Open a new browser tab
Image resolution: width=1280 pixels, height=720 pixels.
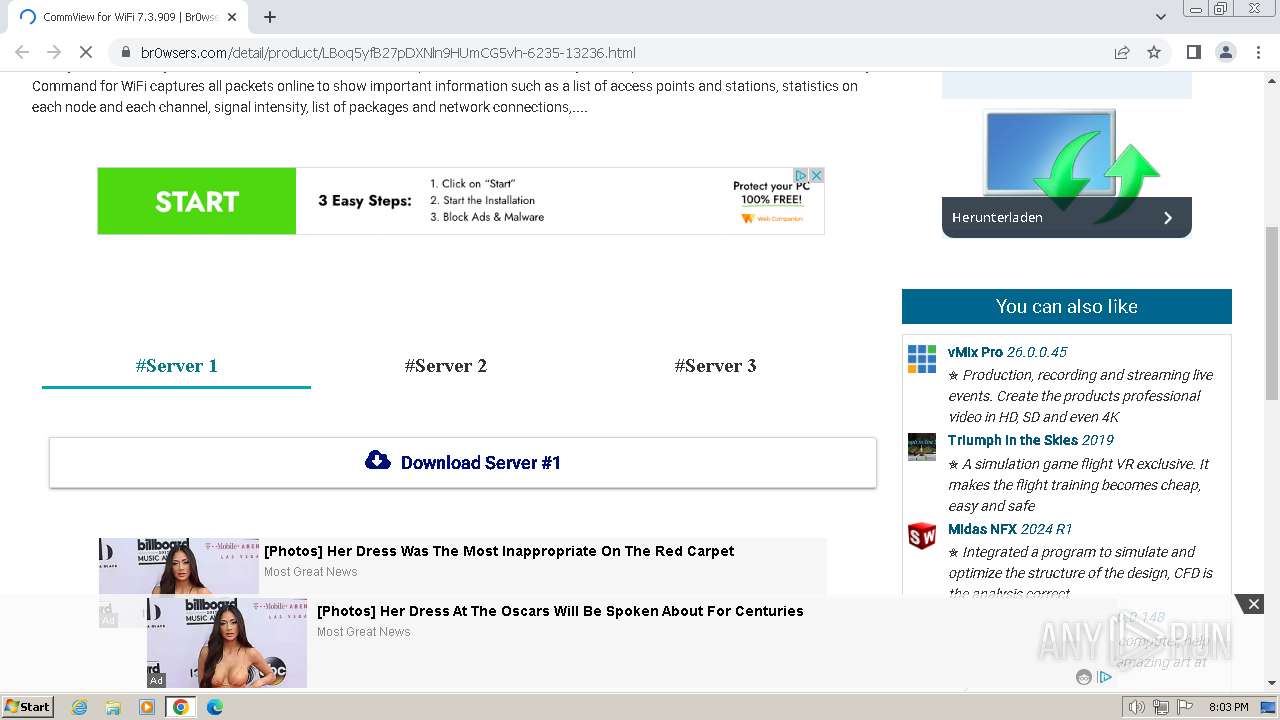[x=270, y=17]
